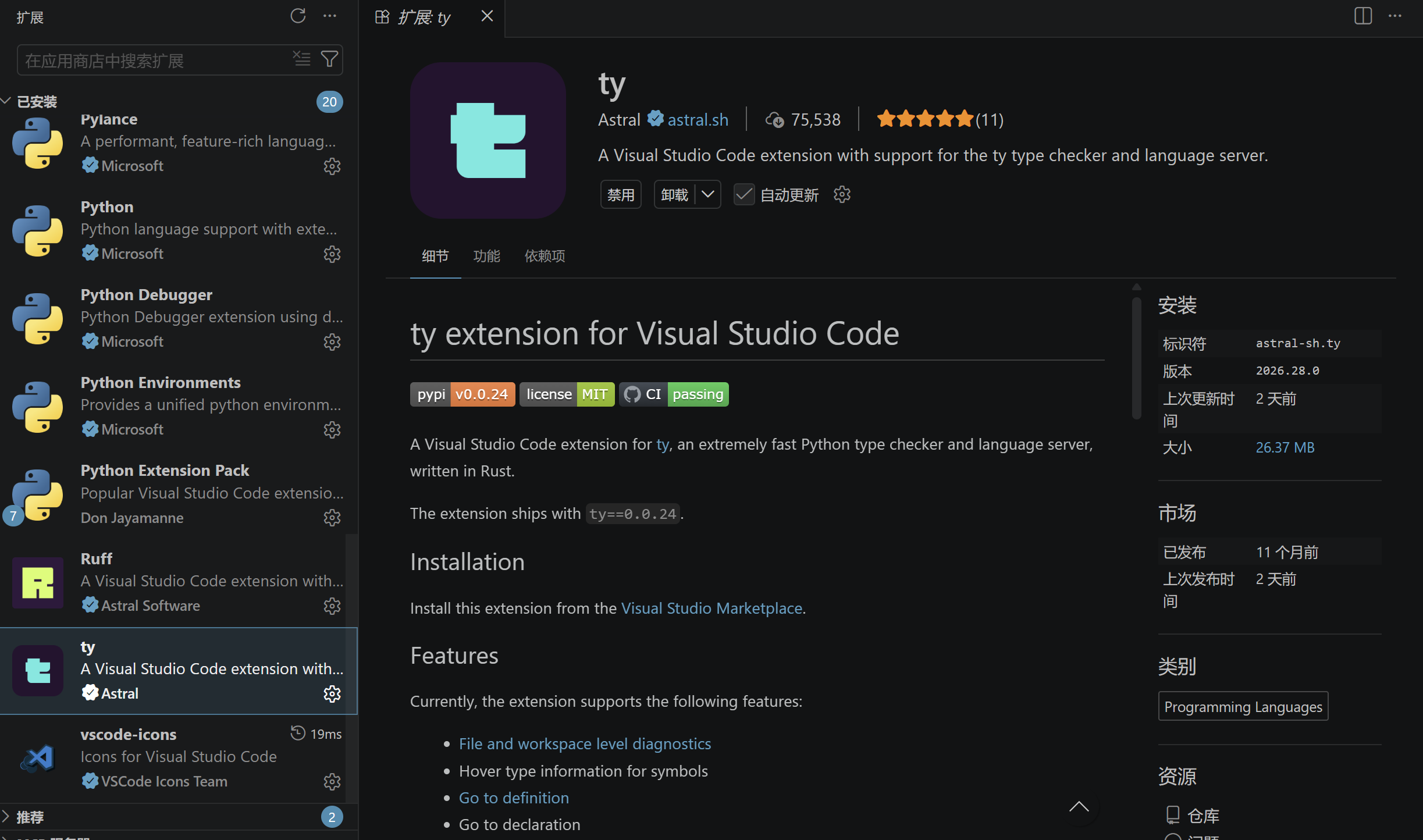Viewport: 1423px width, 840px height.
Task: Click the Python Debugger extension icon
Action: point(37,319)
